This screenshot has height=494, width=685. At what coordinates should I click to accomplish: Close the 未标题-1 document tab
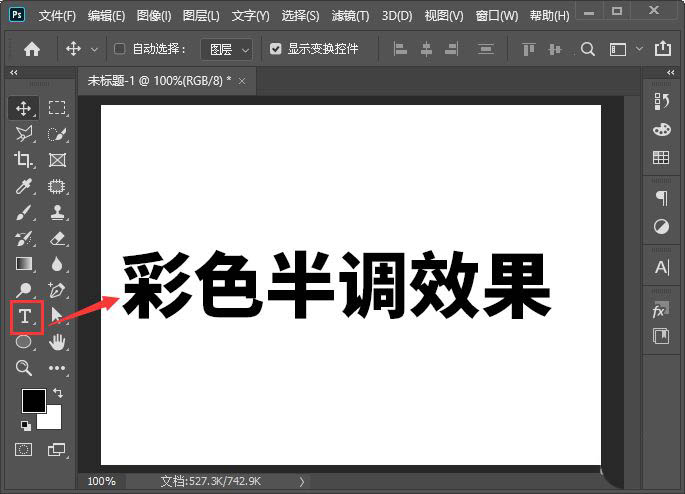click(x=242, y=81)
